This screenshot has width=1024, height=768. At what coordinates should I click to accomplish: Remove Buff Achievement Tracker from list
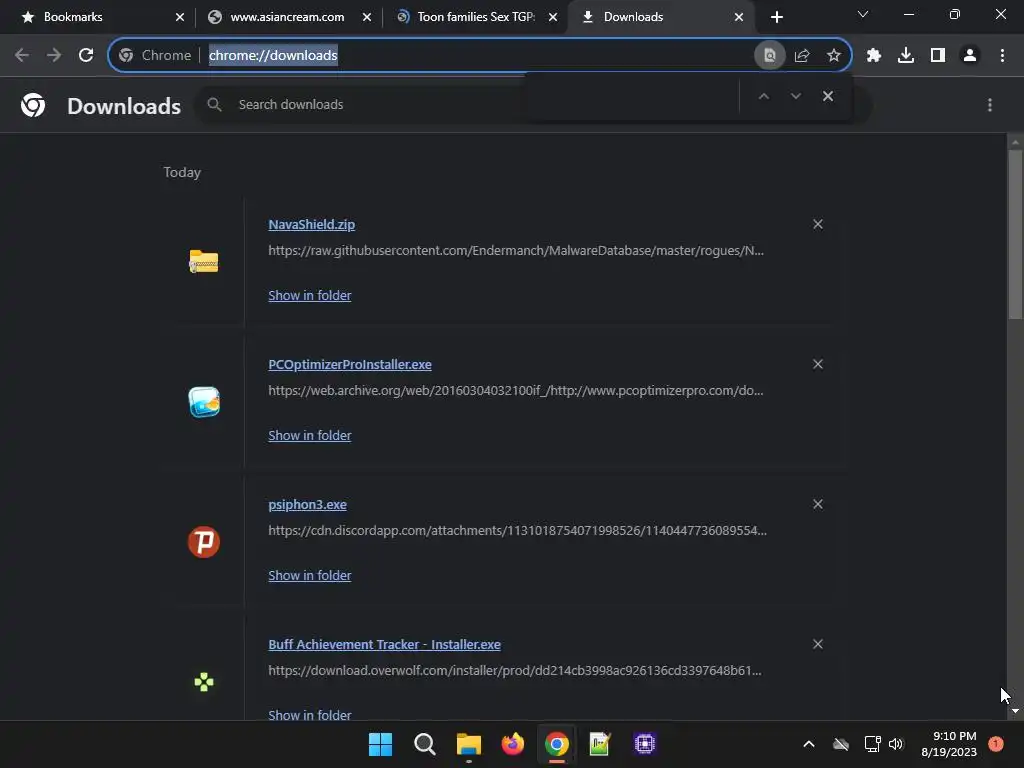[x=818, y=644]
